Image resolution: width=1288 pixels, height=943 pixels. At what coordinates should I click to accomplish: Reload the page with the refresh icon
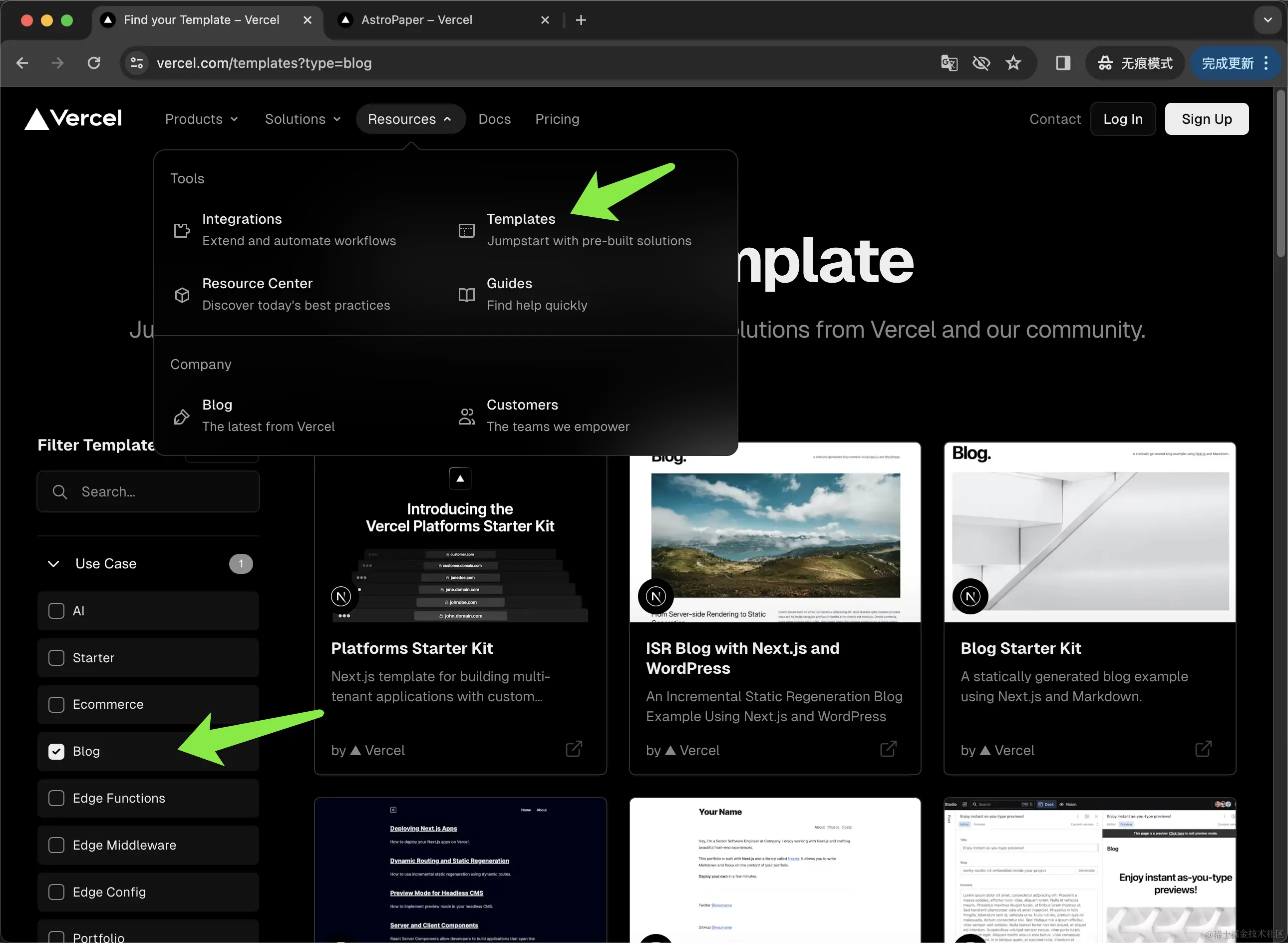pyautogui.click(x=94, y=63)
